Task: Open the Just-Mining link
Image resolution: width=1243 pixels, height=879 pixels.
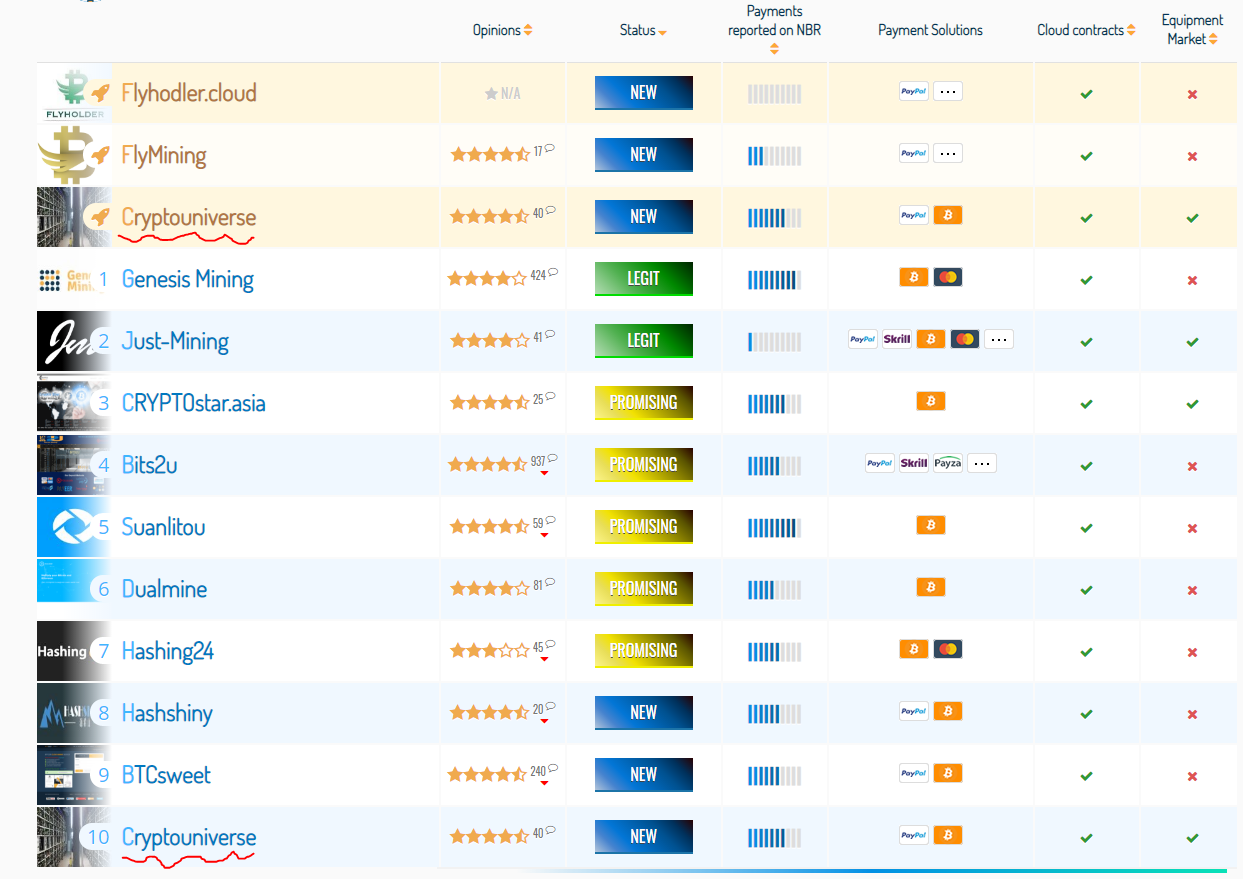Action: click(x=175, y=341)
